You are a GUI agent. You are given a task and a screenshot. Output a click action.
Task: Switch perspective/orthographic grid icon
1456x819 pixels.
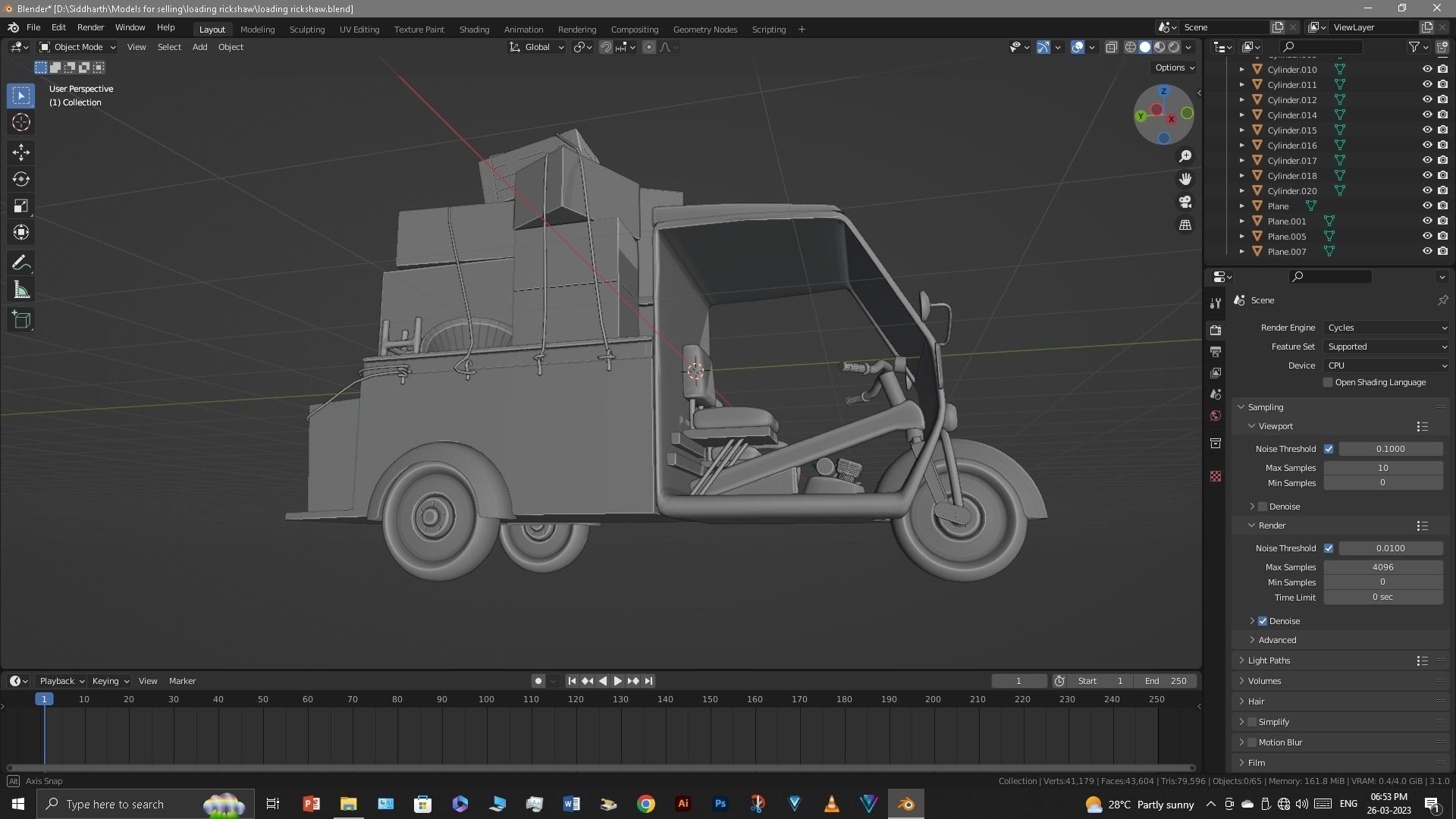pos(1185,225)
